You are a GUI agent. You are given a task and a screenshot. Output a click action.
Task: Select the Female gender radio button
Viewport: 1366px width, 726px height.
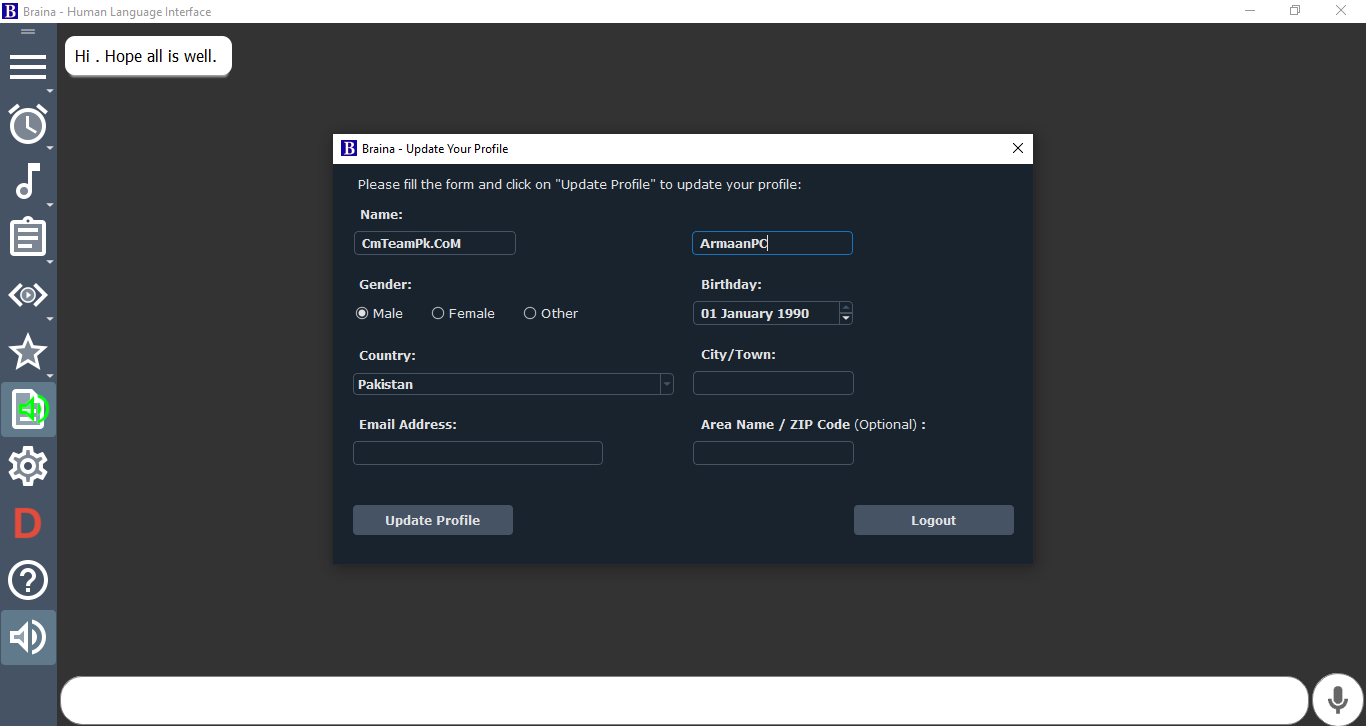(x=438, y=313)
